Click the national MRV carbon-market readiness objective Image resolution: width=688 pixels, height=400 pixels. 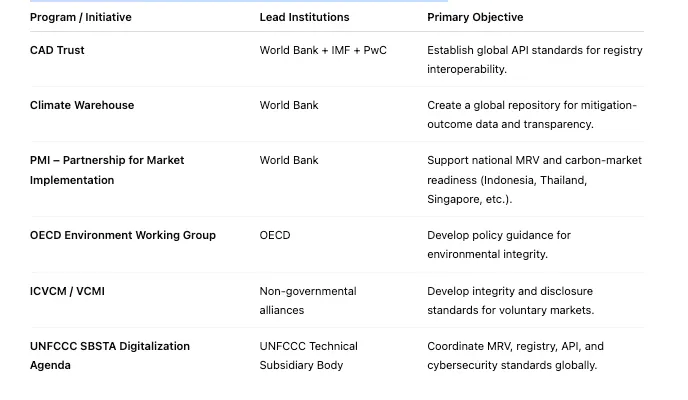(534, 179)
